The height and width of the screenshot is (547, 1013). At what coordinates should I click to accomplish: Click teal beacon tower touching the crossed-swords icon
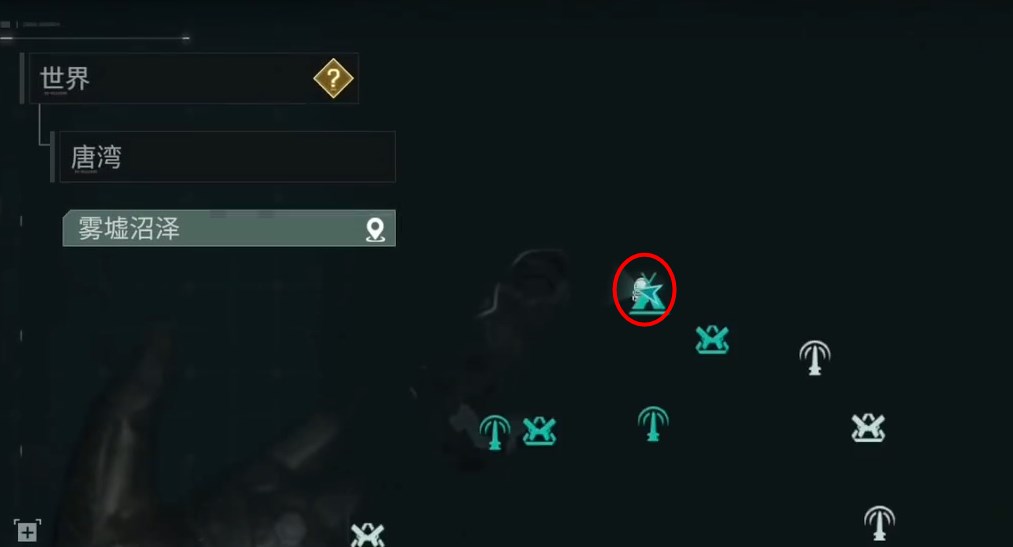pyautogui.click(x=495, y=432)
